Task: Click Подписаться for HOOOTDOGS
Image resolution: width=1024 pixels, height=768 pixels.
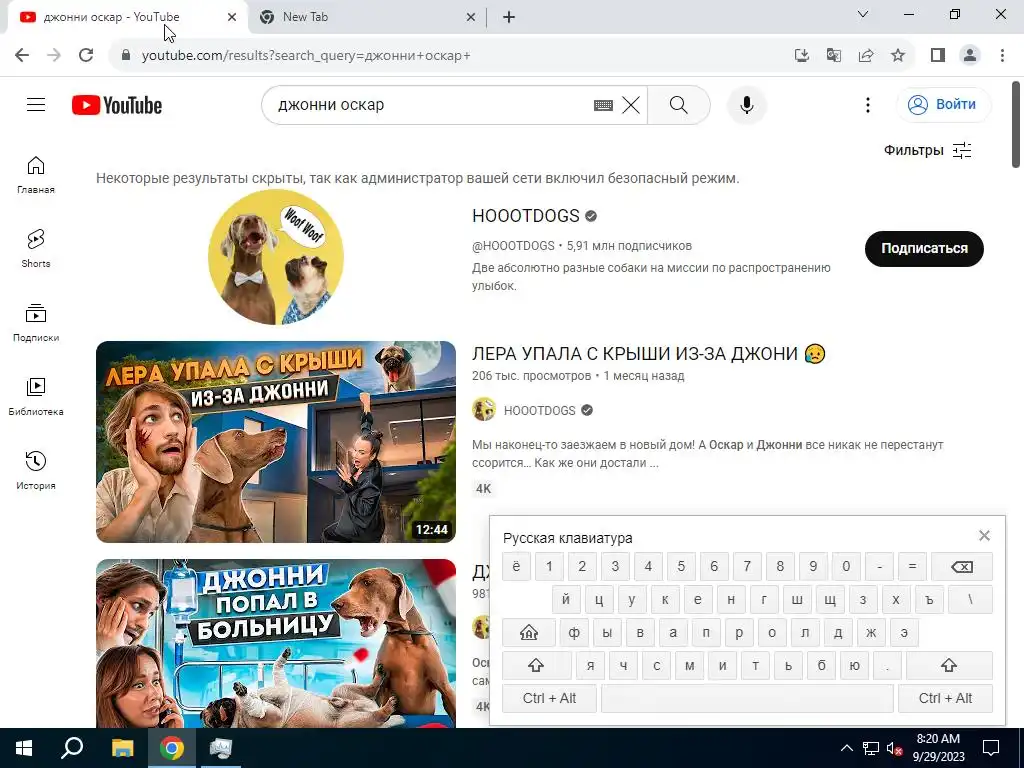Action: [x=924, y=248]
